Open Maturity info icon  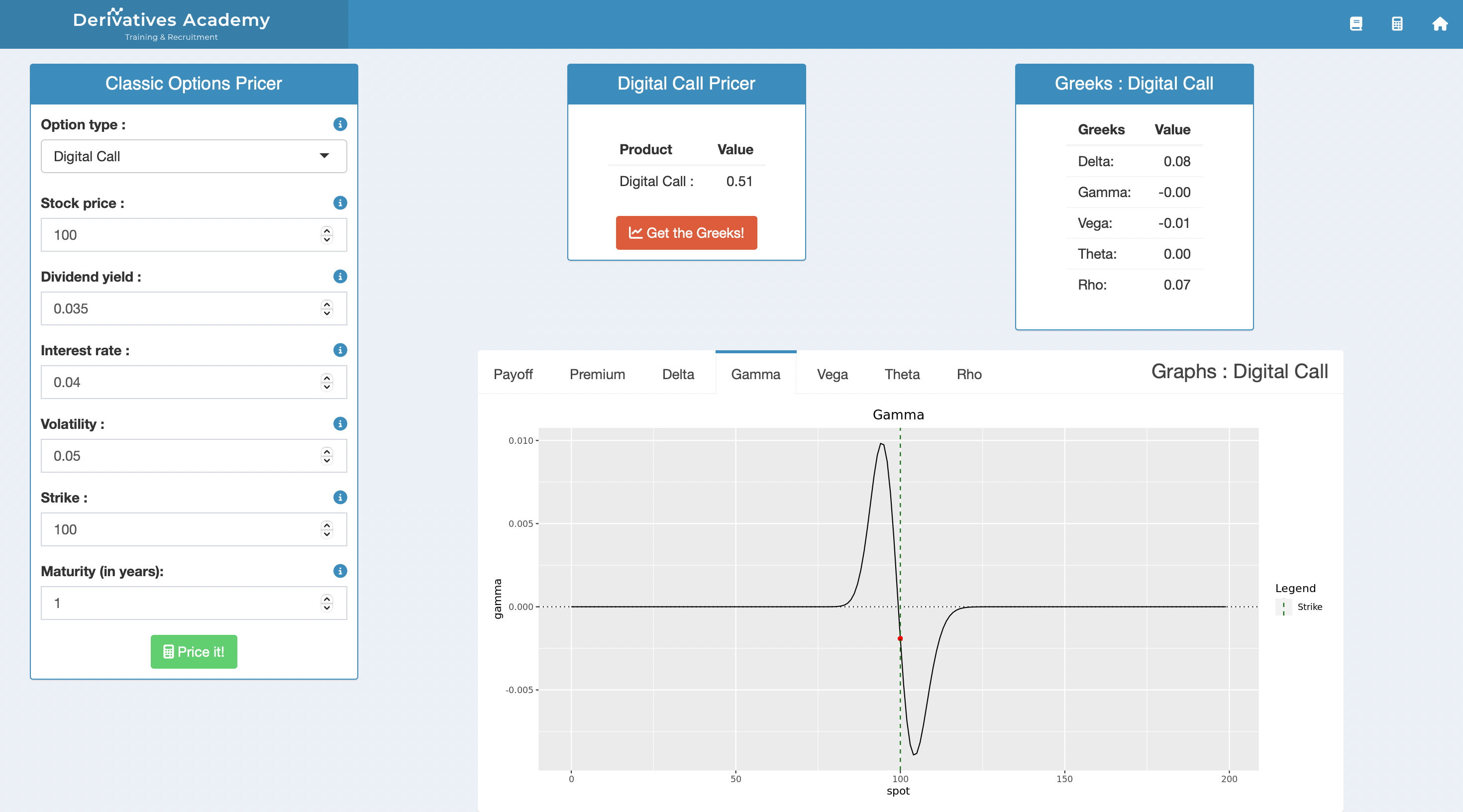(339, 571)
